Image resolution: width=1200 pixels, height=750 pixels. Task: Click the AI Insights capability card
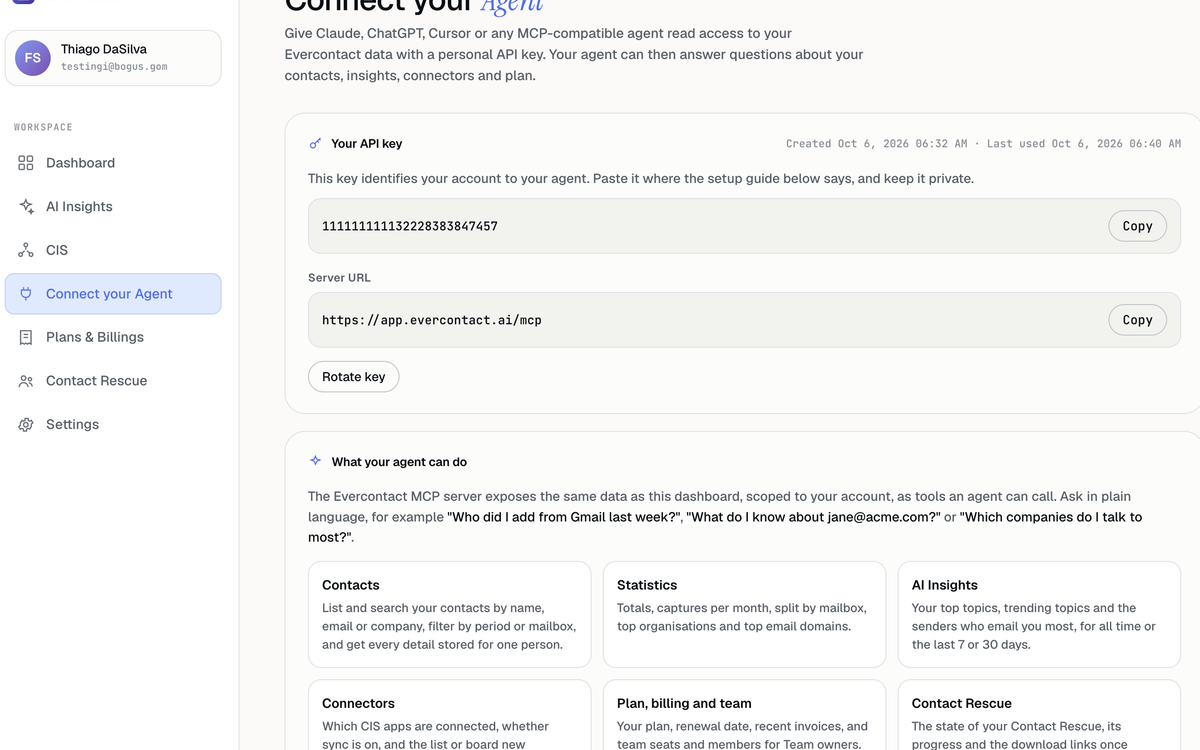pyautogui.click(x=1039, y=614)
